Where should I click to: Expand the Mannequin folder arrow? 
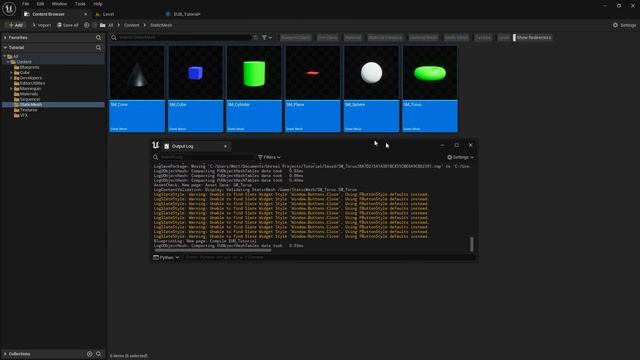point(11,88)
